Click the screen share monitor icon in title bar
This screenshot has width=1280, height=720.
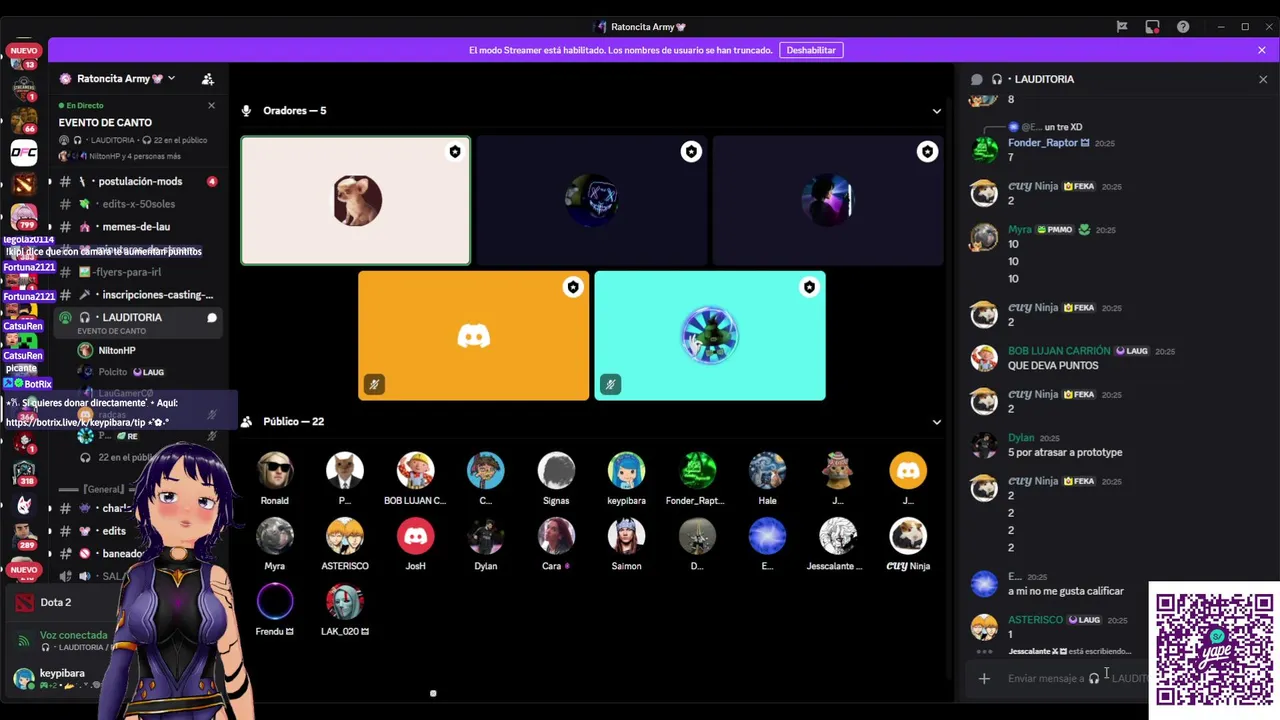1153,27
